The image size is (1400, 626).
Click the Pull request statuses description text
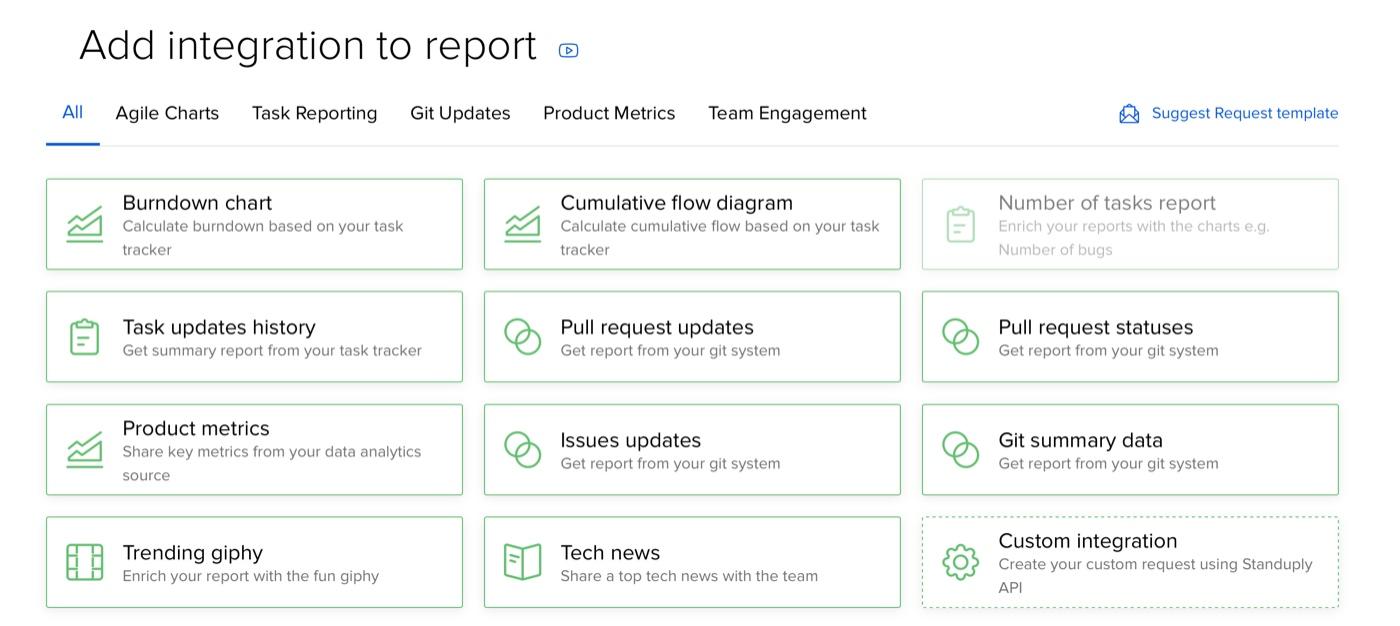1108,351
